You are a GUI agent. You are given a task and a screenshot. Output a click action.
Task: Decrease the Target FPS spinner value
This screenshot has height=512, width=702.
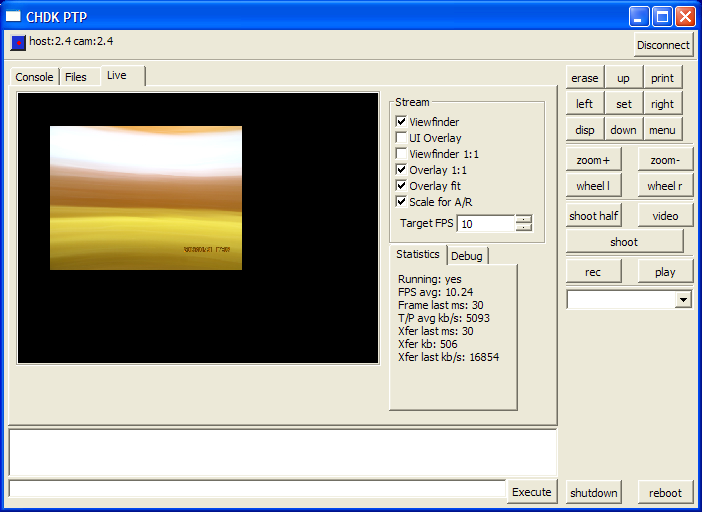tap(524, 227)
